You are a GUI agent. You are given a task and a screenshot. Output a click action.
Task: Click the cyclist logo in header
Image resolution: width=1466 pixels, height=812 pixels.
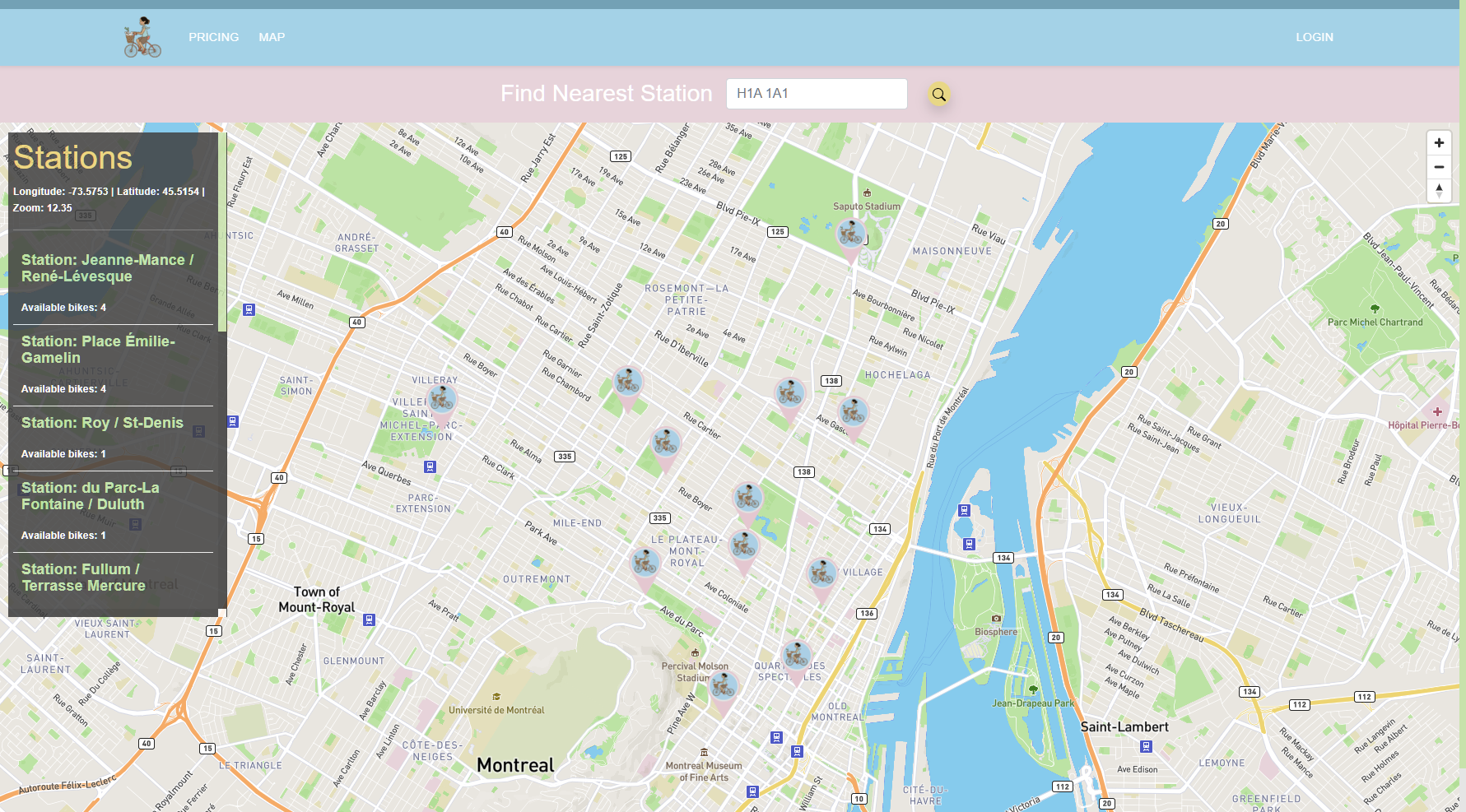click(x=142, y=38)
